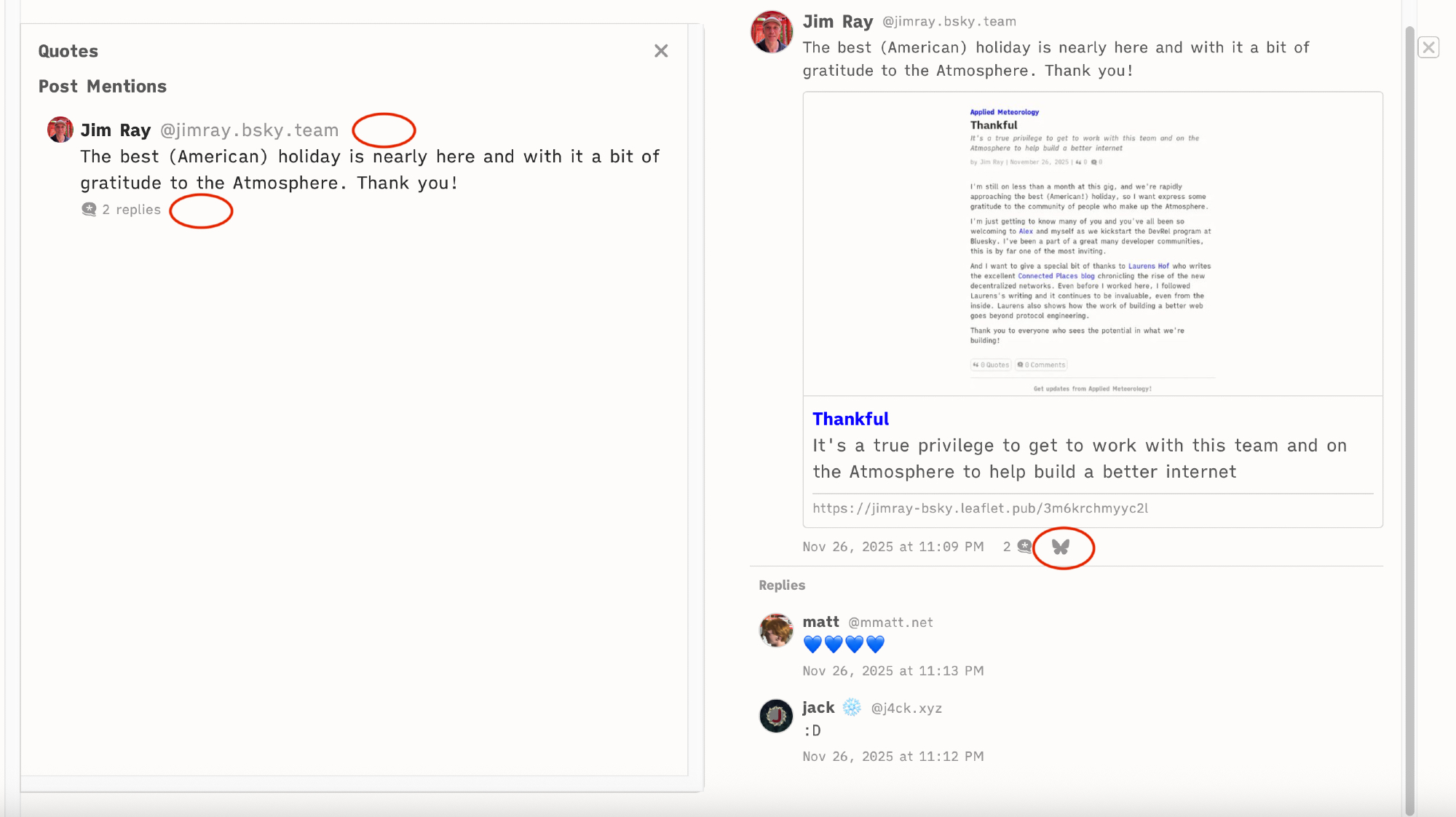The image size is (1456, 817).
Task: Close the Quotes panel
Action: coord(660,51)
